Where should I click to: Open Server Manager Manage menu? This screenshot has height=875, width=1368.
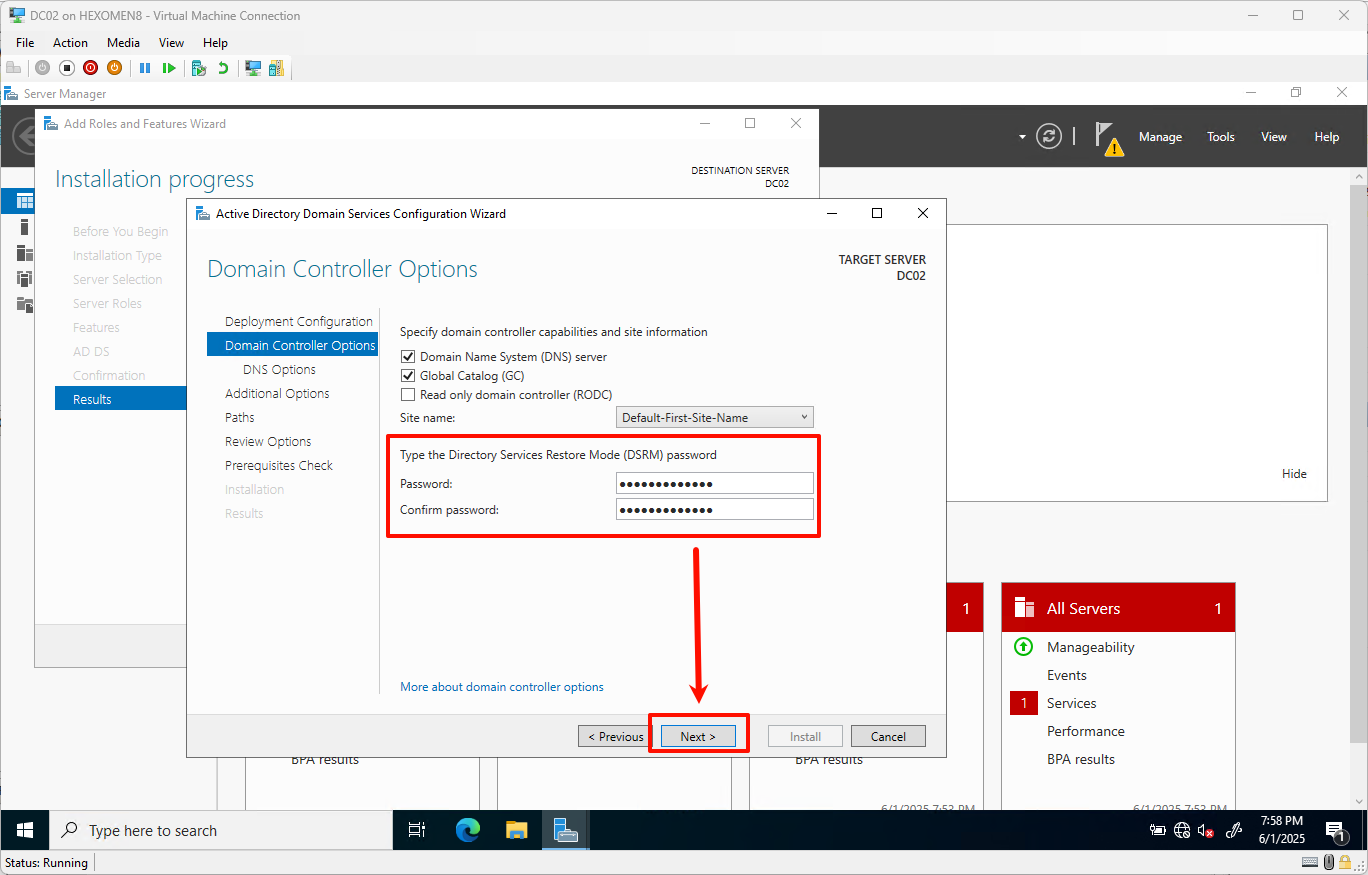(x=1160, y=137)
